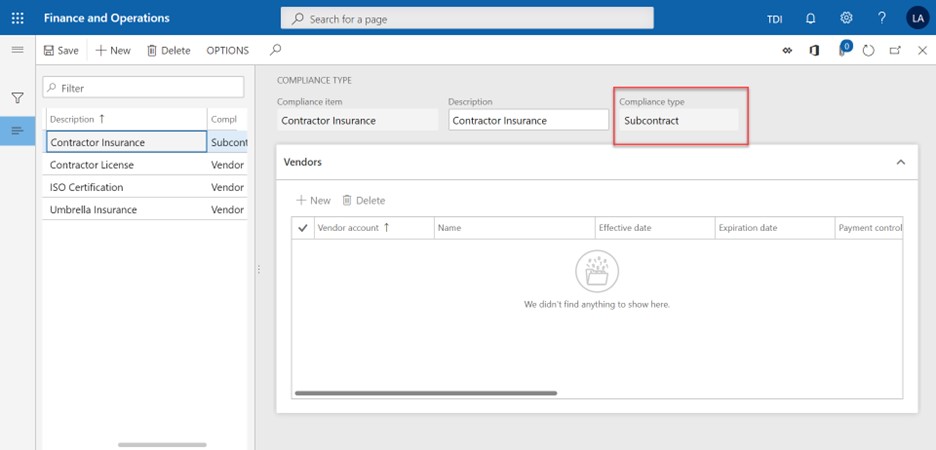Click the notifications bell icon
Image resolution: width=936 pixels, height=450 pixels.
pyautogui.click(x=810, y=18)
